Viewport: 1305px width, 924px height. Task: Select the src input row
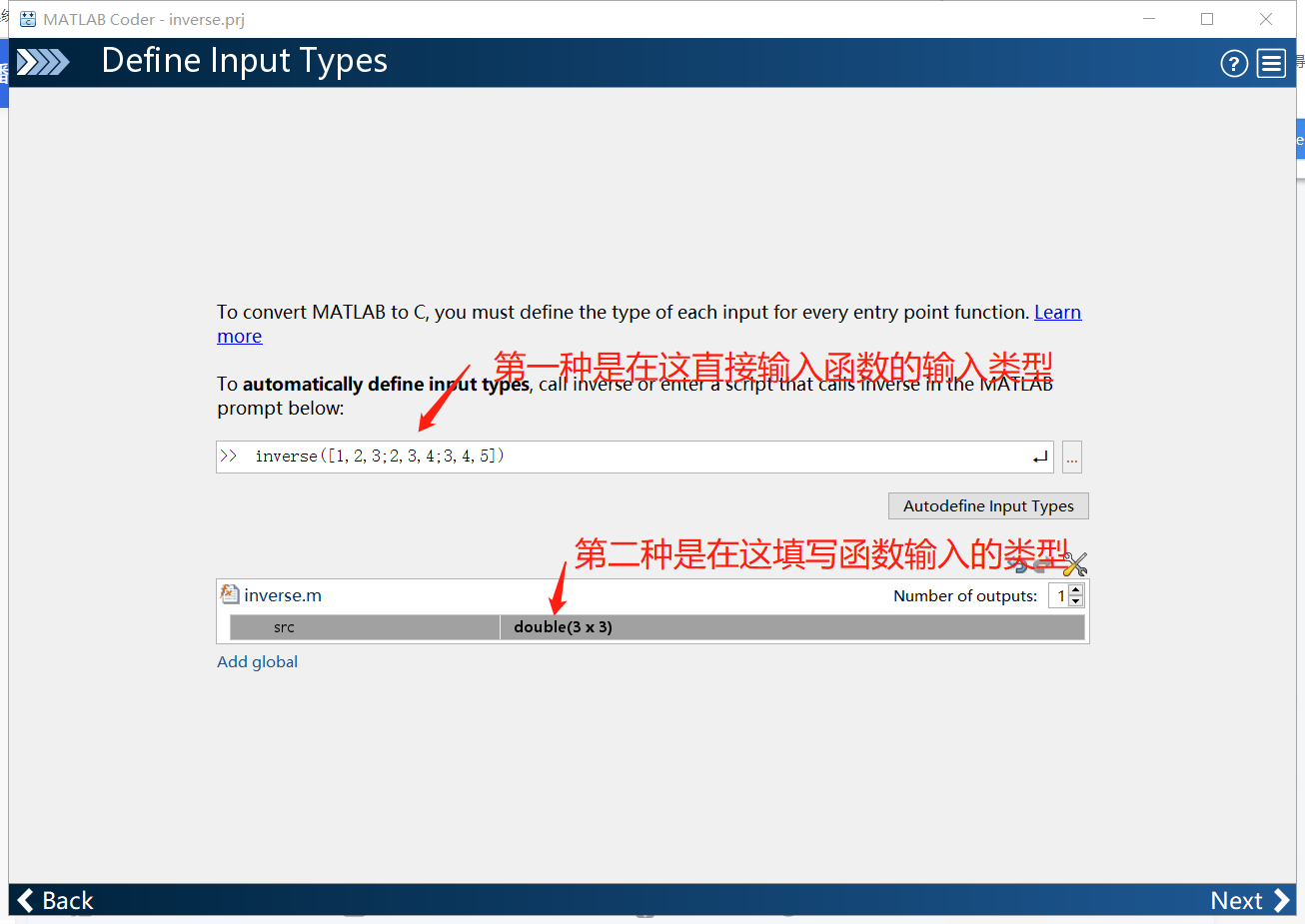365,627
